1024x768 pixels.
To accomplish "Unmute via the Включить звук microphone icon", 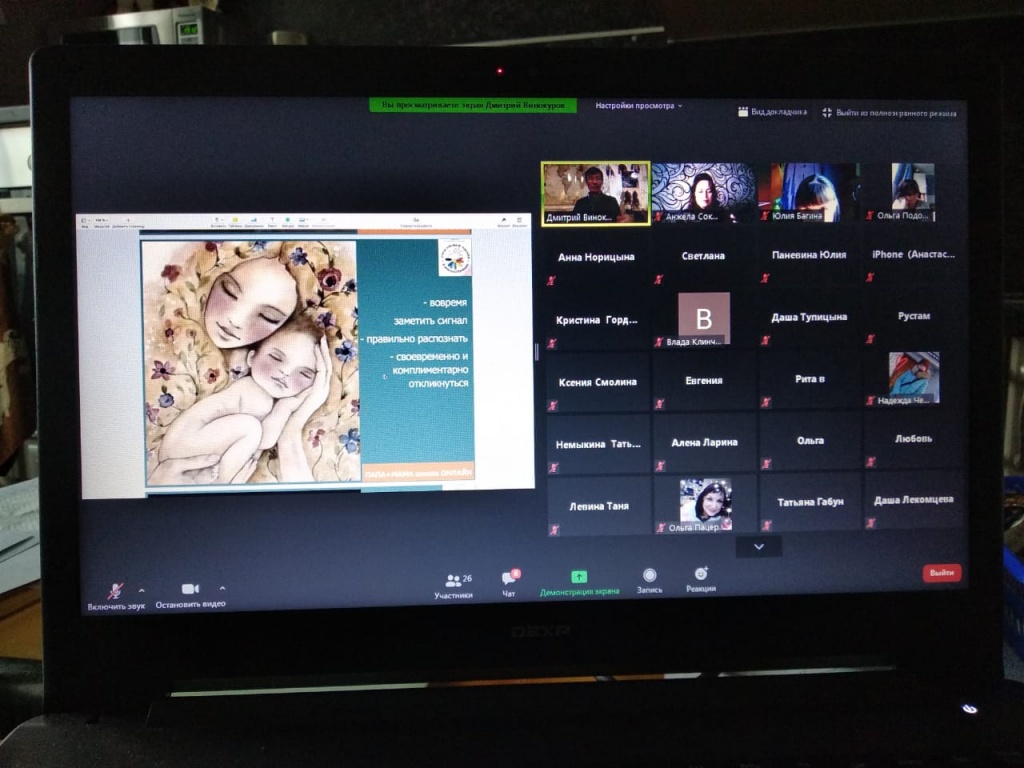I will click(x=116, y=590).
